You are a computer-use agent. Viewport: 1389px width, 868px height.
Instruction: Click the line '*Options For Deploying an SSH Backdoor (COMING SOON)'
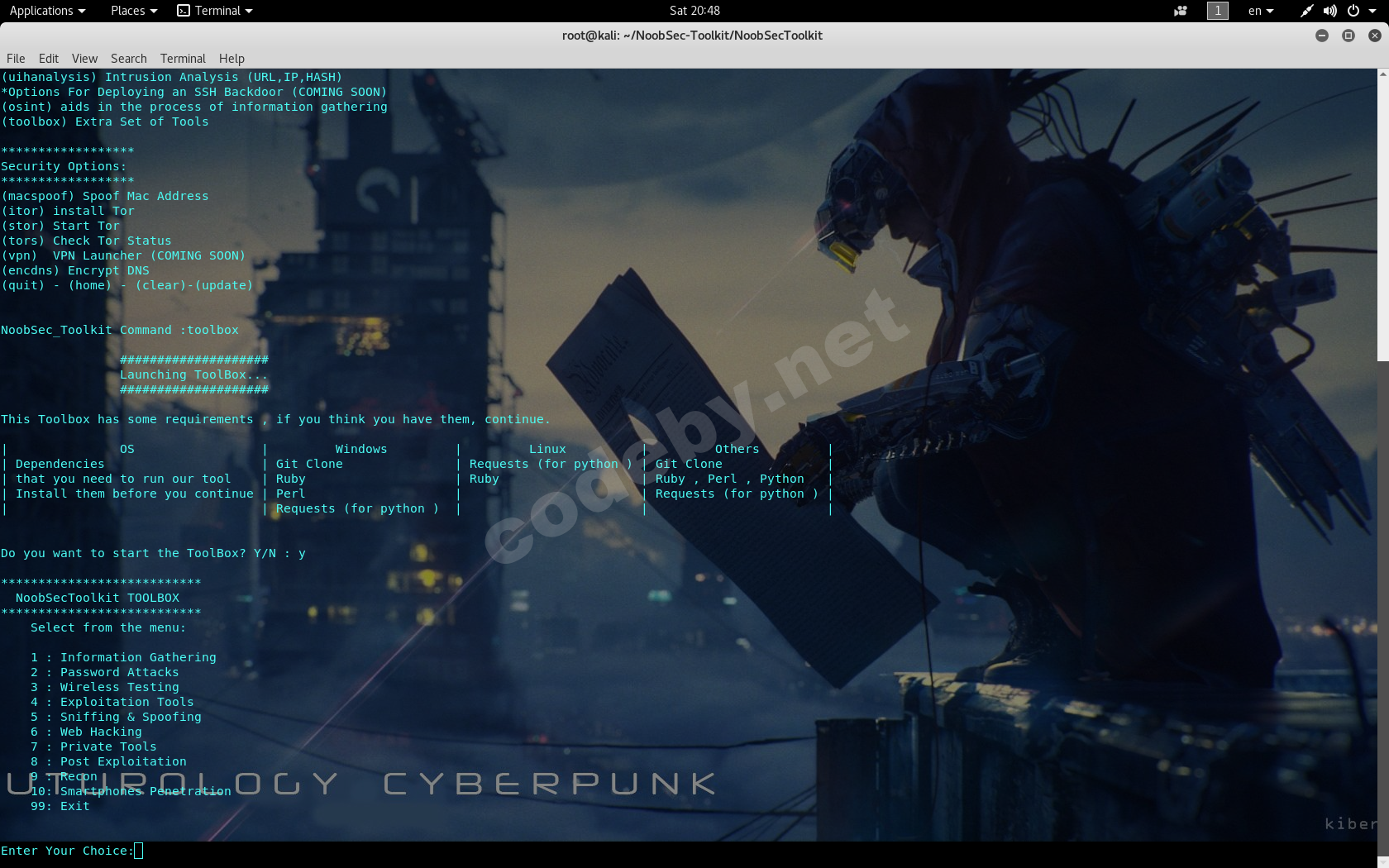[194, 92]
